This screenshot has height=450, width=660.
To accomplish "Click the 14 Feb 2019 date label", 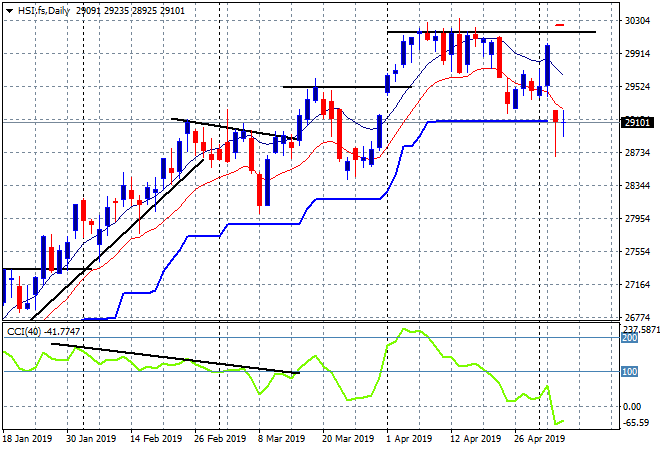I will (156, 439).
